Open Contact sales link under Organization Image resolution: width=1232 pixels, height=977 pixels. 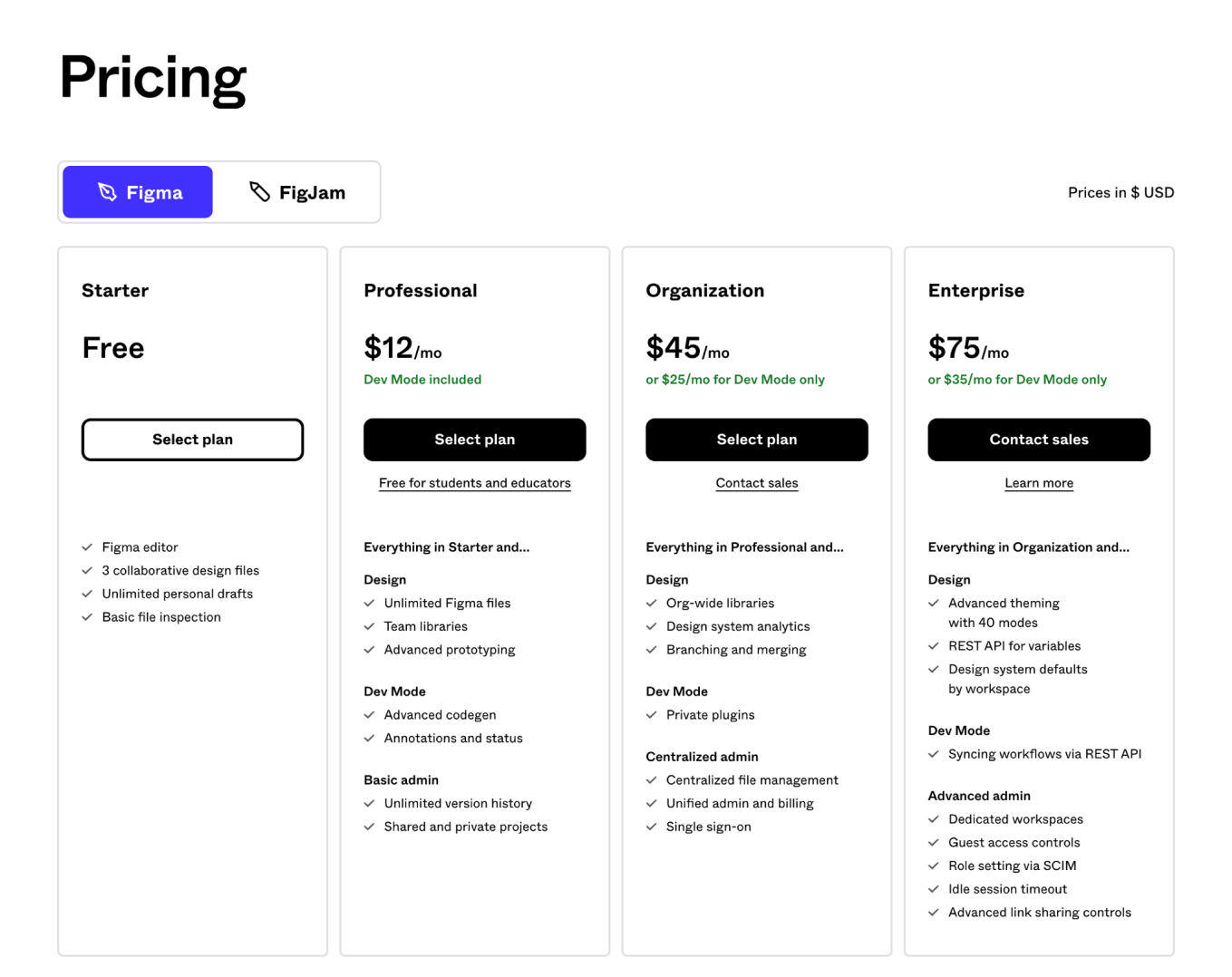tap(757, 483)
